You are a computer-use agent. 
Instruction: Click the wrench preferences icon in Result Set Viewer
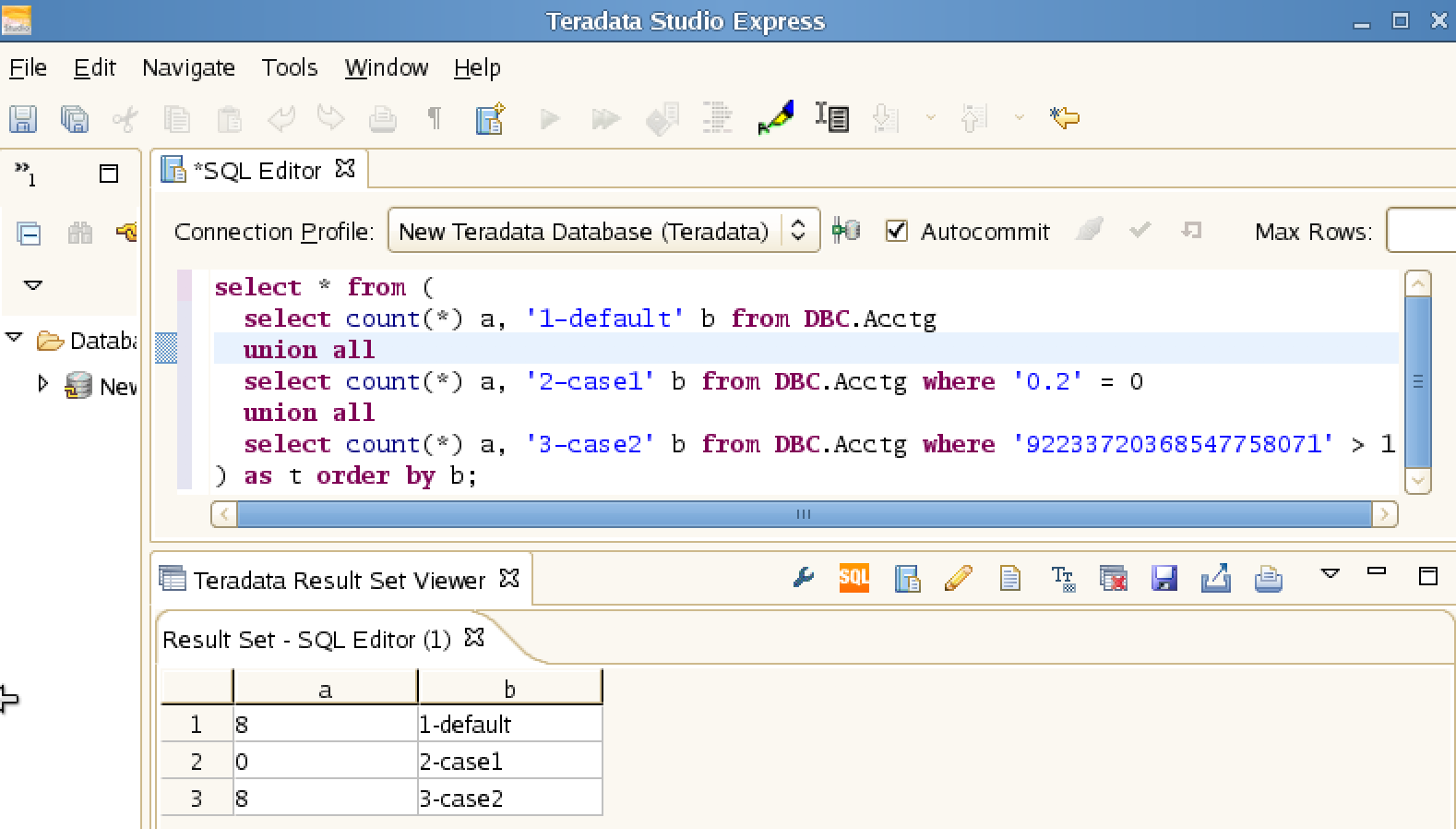804,579
